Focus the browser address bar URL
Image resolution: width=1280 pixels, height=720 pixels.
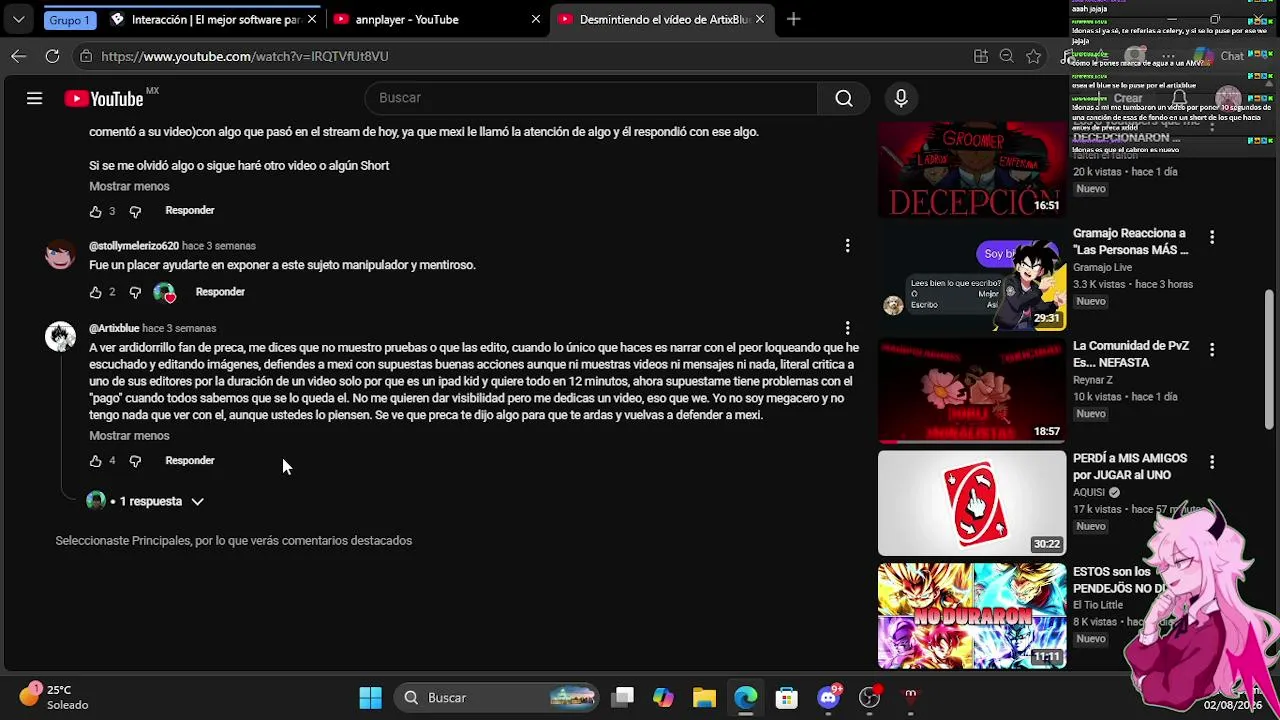click(x=245, y=56)
